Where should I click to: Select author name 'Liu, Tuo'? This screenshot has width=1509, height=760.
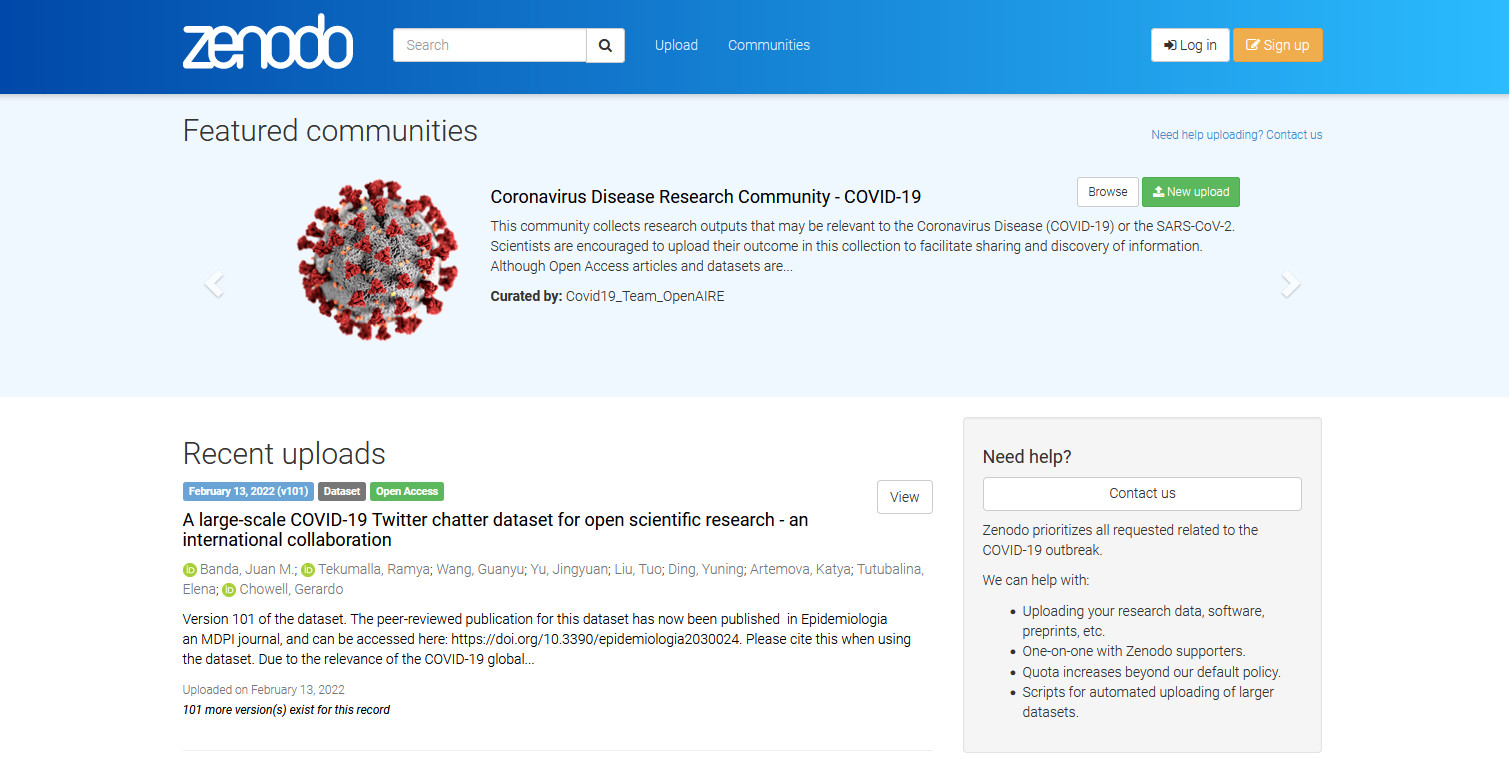click(638, 570)
